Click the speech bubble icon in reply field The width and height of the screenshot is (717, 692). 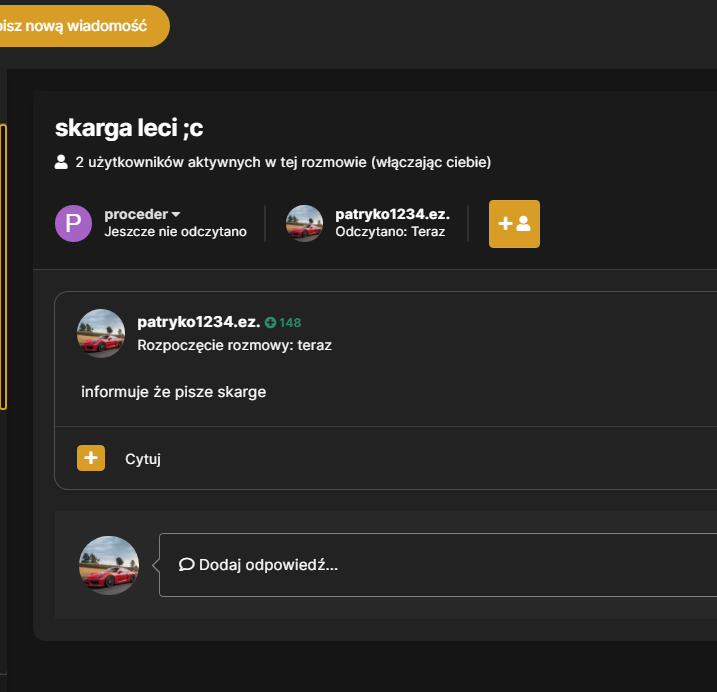point(187,564)
